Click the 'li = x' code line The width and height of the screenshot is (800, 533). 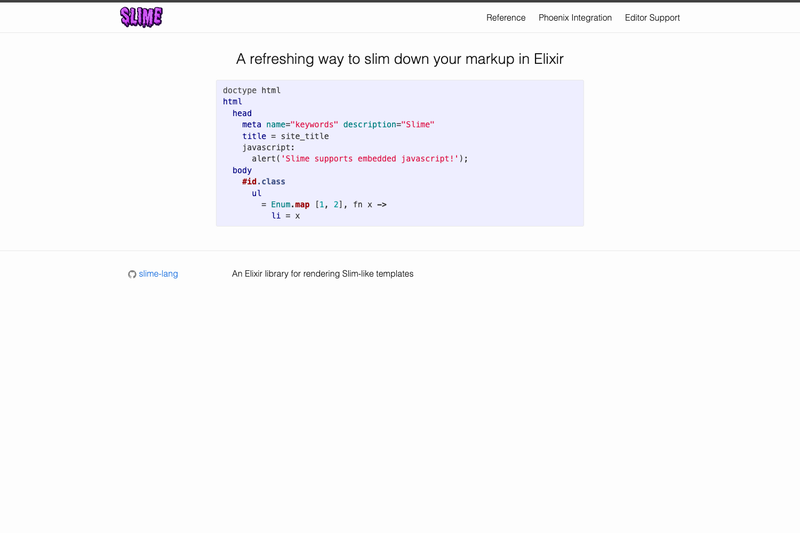point(286,216)
